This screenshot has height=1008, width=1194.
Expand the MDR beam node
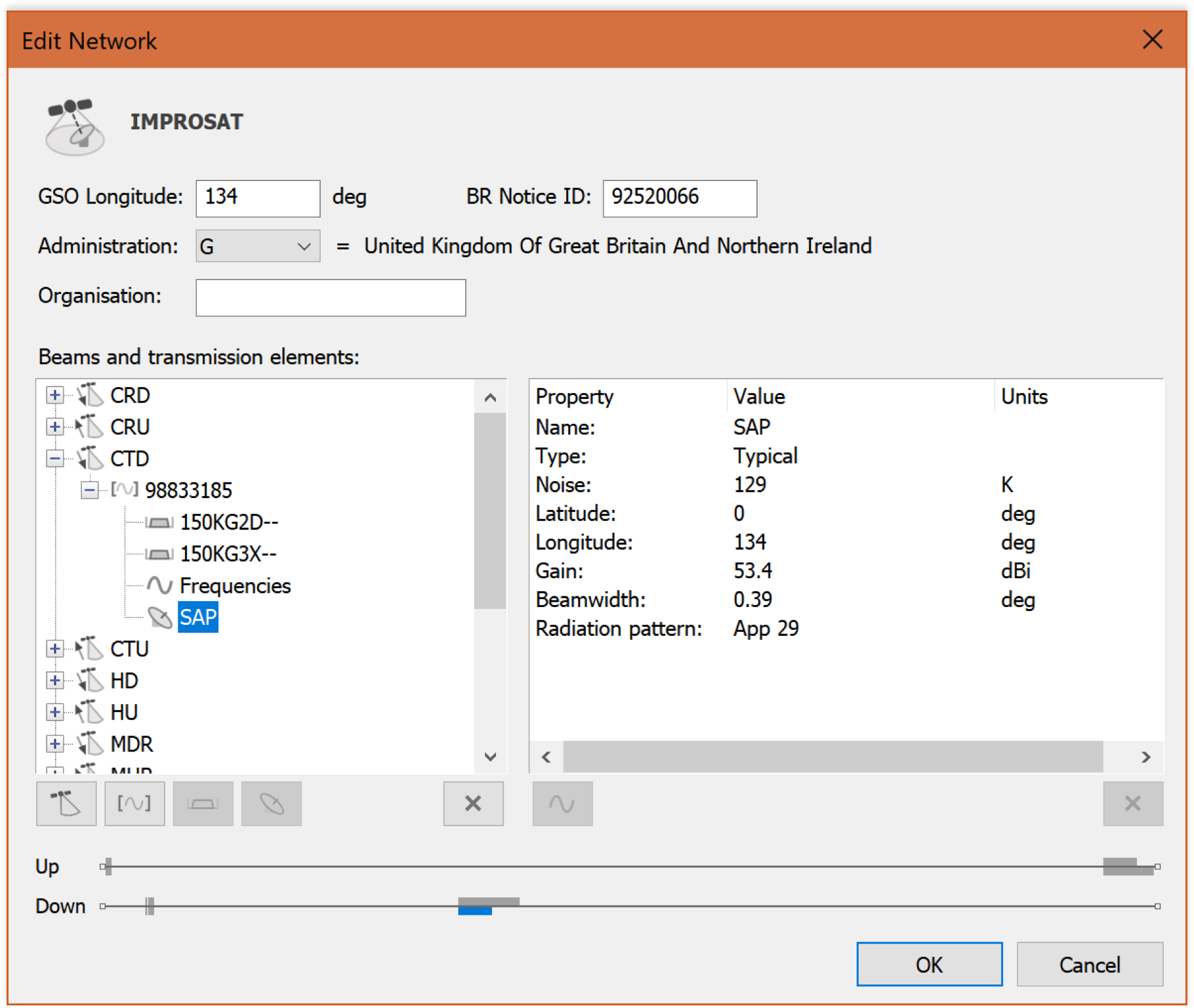(x=55, y=744)
